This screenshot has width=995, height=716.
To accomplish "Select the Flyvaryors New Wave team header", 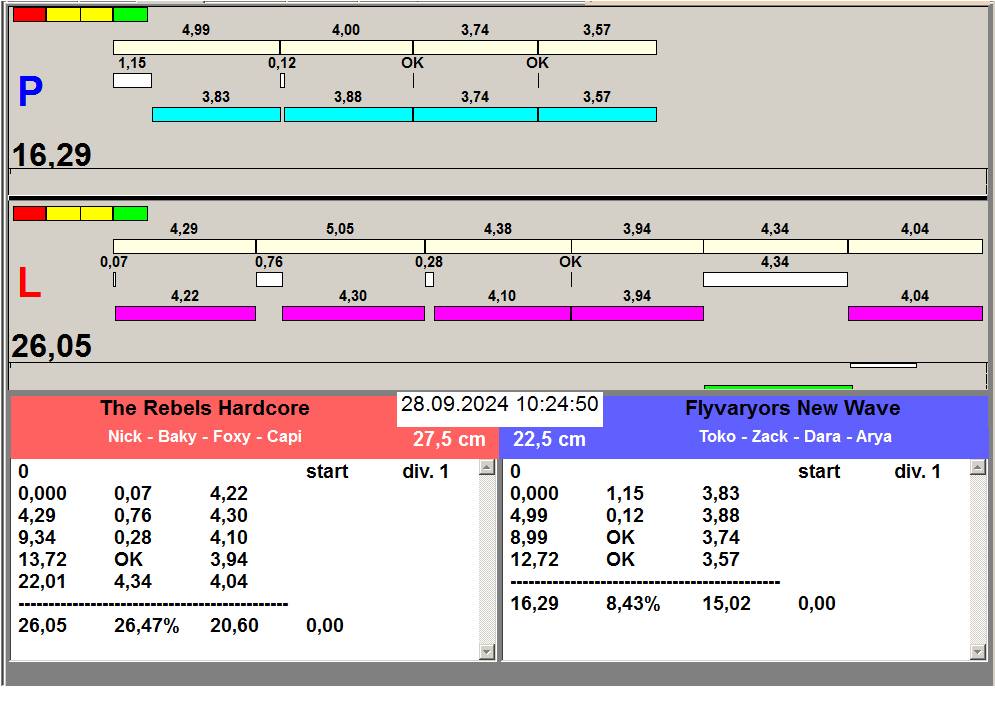I will tap(792, 409).
